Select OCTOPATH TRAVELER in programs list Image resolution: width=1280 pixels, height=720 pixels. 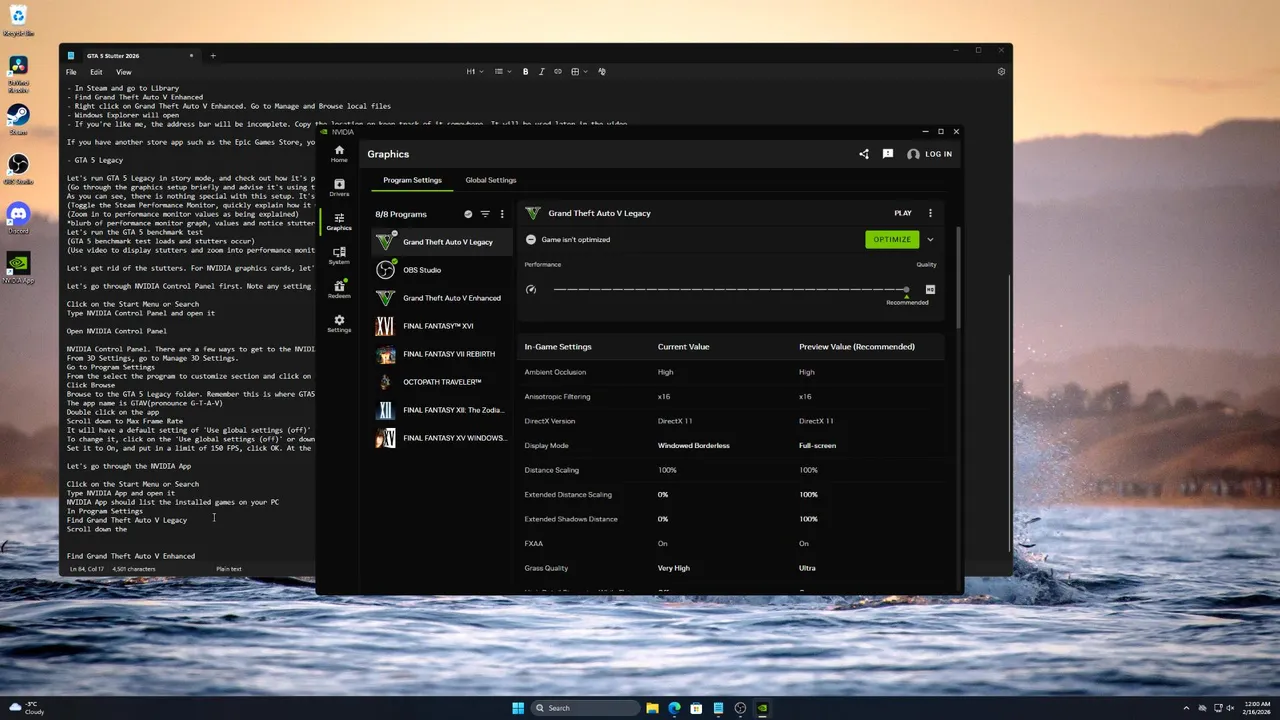(x=443, y=382)
